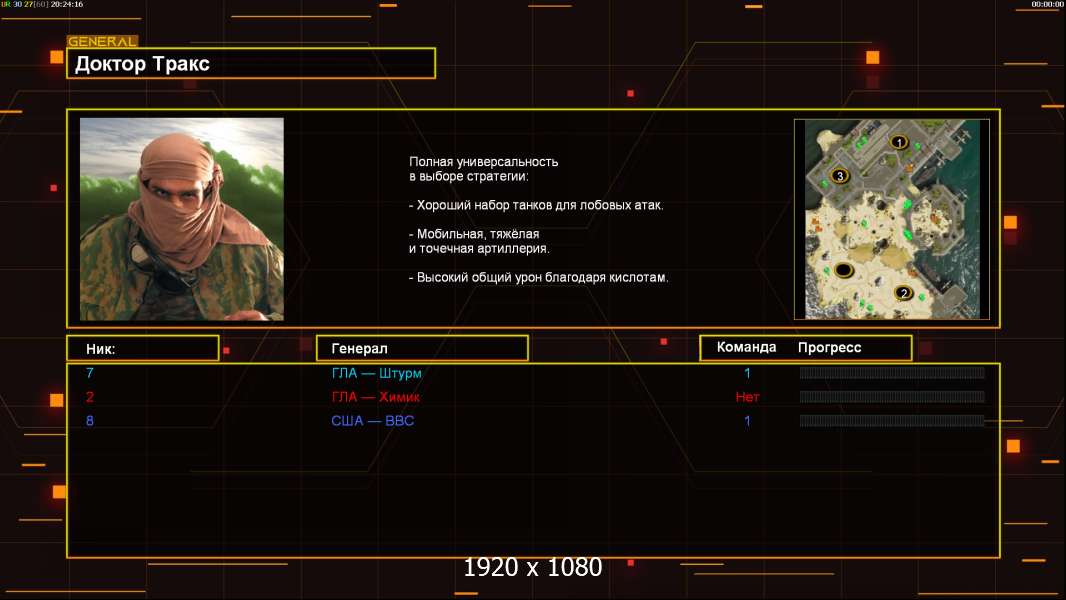Click the empty black start marker on minimap
1066x600 pixels.
click(x=844, y=270)
